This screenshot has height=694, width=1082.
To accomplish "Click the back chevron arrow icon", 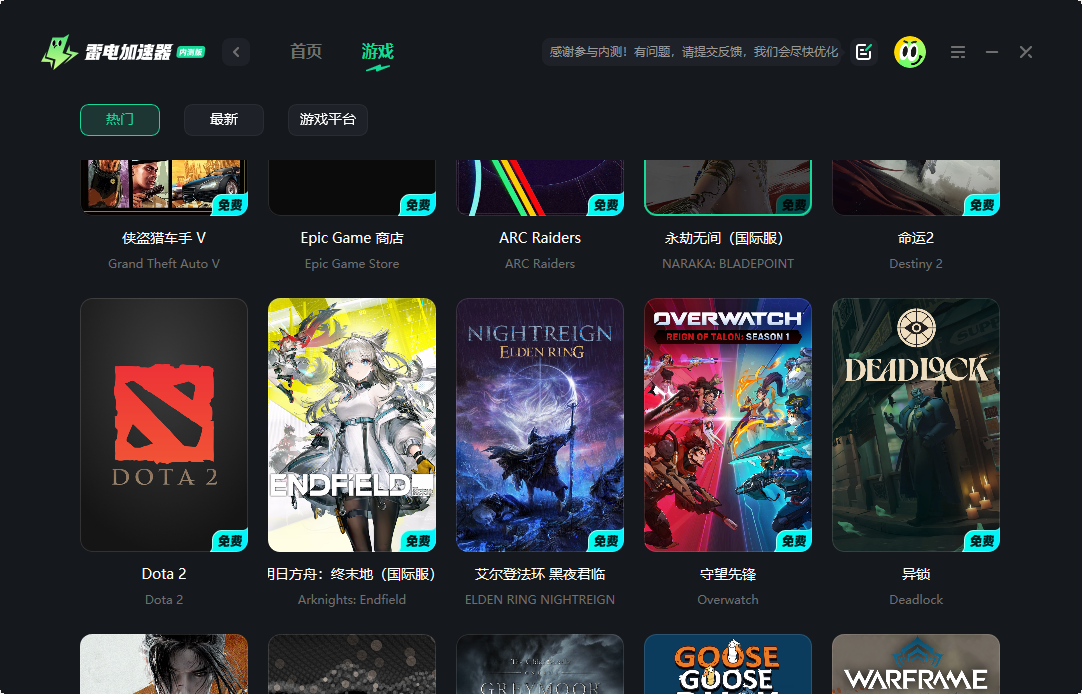I will [x=236, y=51].
